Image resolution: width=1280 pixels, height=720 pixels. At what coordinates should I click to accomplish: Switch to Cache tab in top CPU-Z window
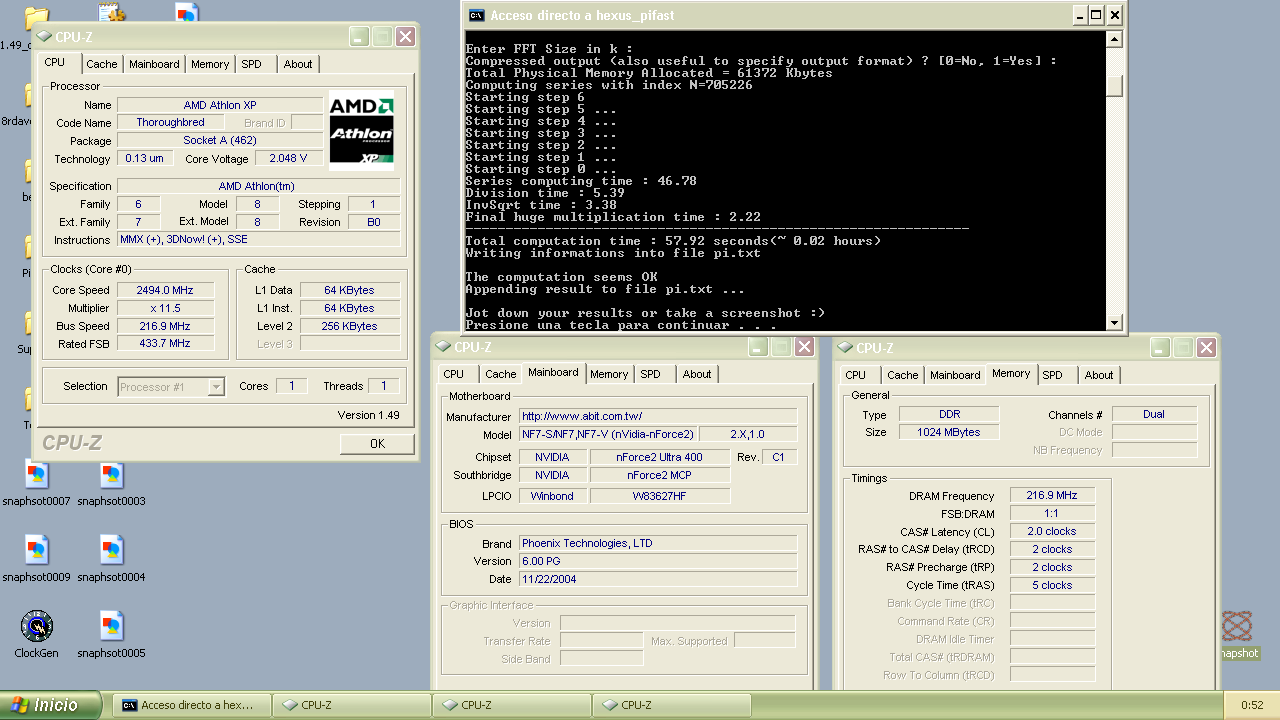click(x=101, y=64)
